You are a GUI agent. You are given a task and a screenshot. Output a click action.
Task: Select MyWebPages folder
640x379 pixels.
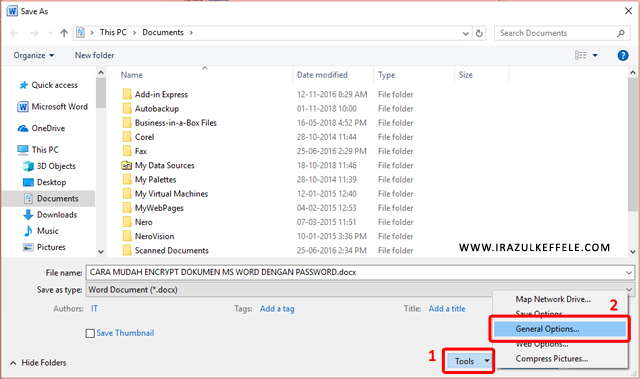[153, 208]
